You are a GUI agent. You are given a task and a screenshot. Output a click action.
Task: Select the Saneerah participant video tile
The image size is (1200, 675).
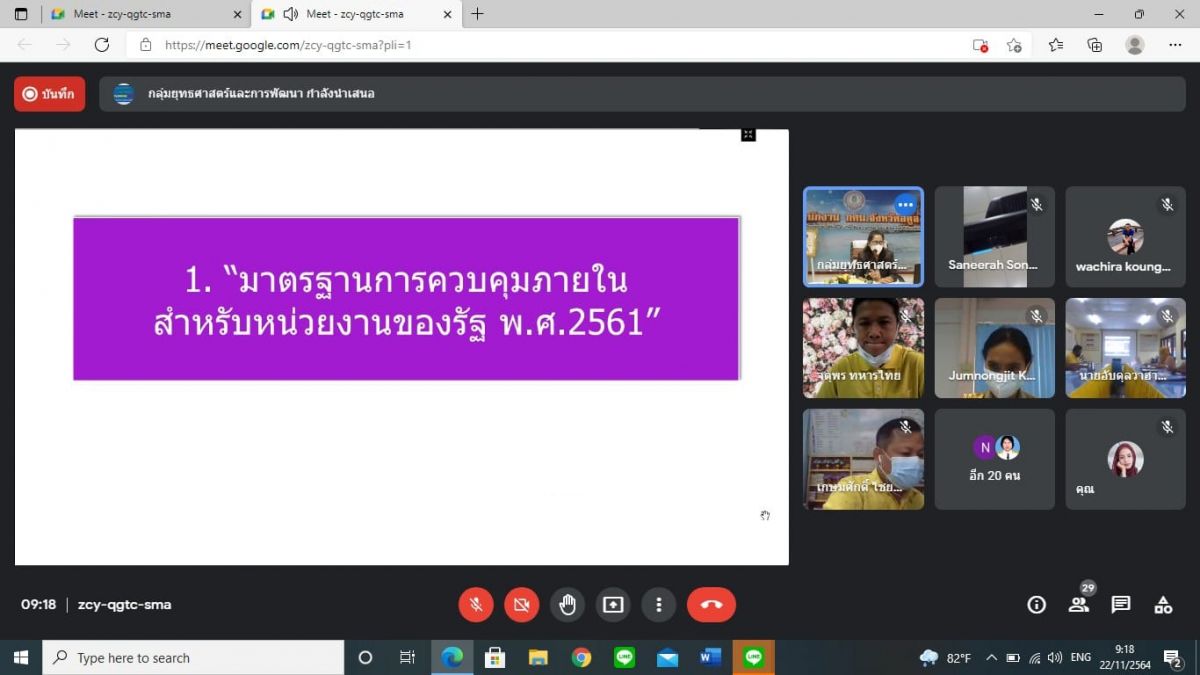[x=994, y=237]
